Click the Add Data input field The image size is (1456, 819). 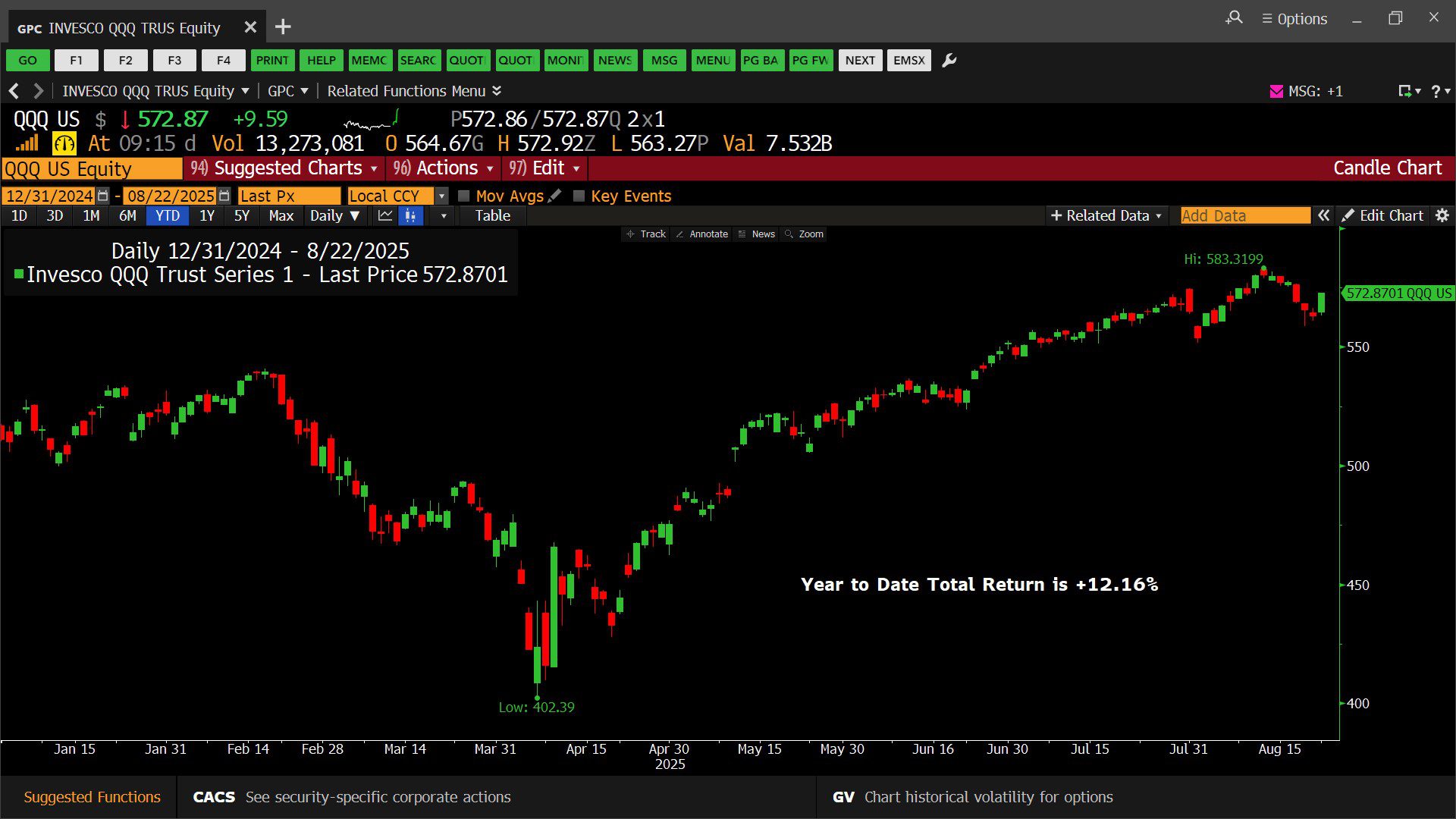1244,216
